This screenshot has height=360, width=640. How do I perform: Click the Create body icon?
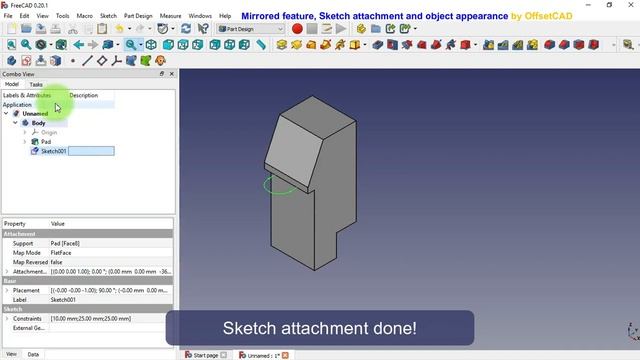(x=11, y=61)
